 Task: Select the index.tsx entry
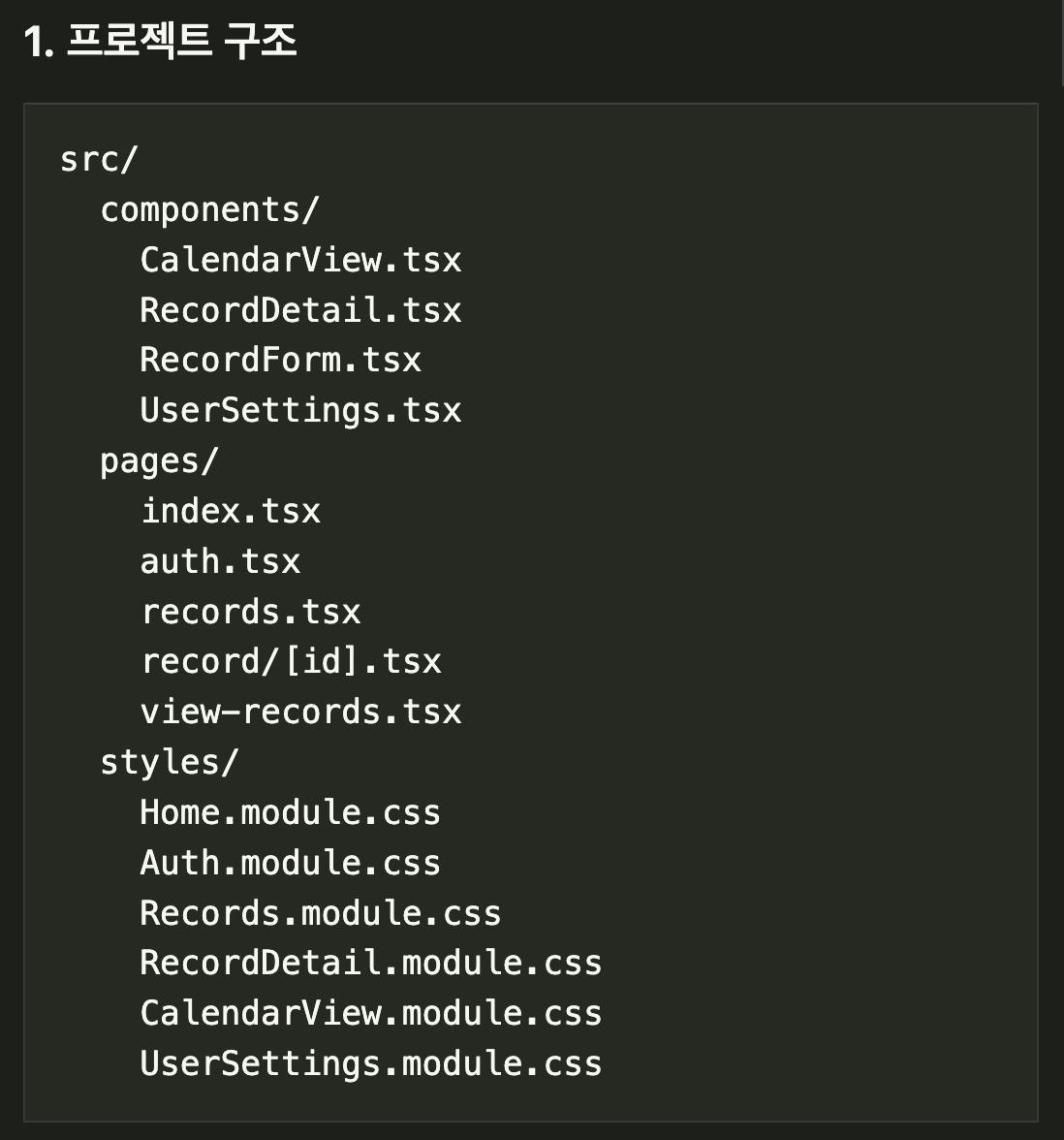(x=231, y=511)
